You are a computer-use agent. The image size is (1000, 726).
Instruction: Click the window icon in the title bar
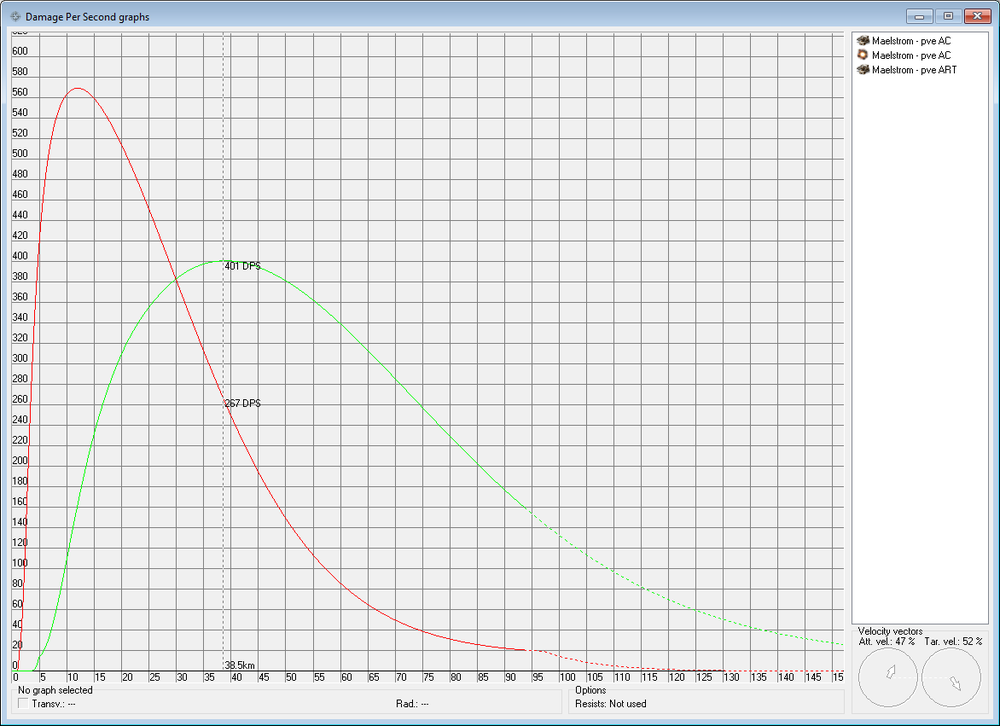14,17
